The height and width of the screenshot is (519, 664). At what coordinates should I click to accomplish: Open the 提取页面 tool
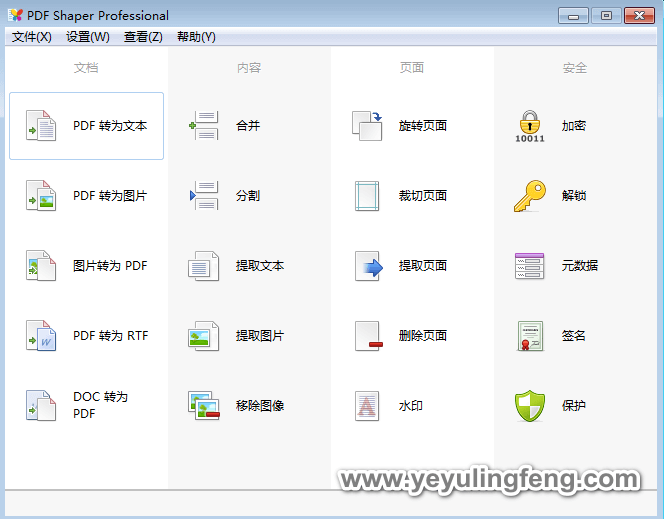pos(412,265)
